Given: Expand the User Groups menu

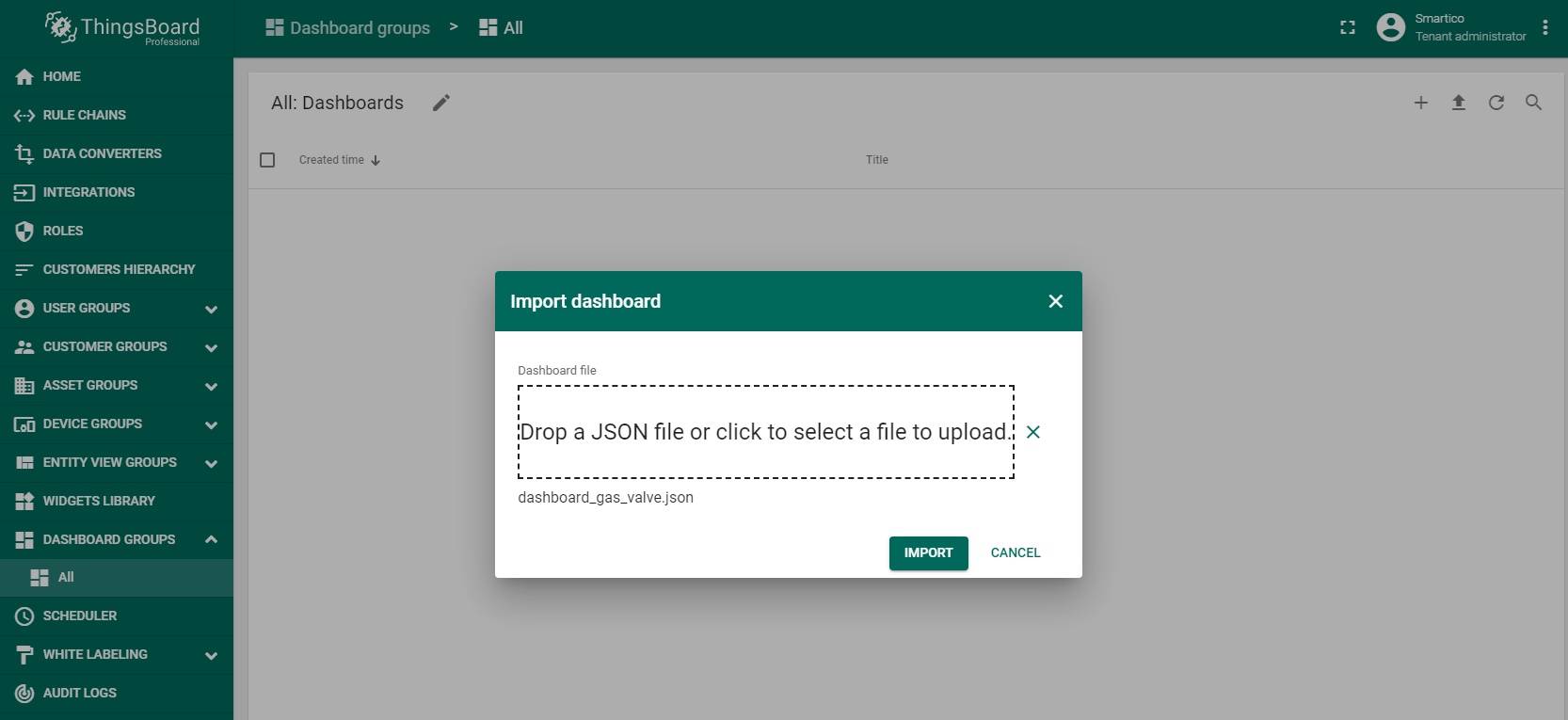Looking at the screenshot, I should (x=211, y=309).
